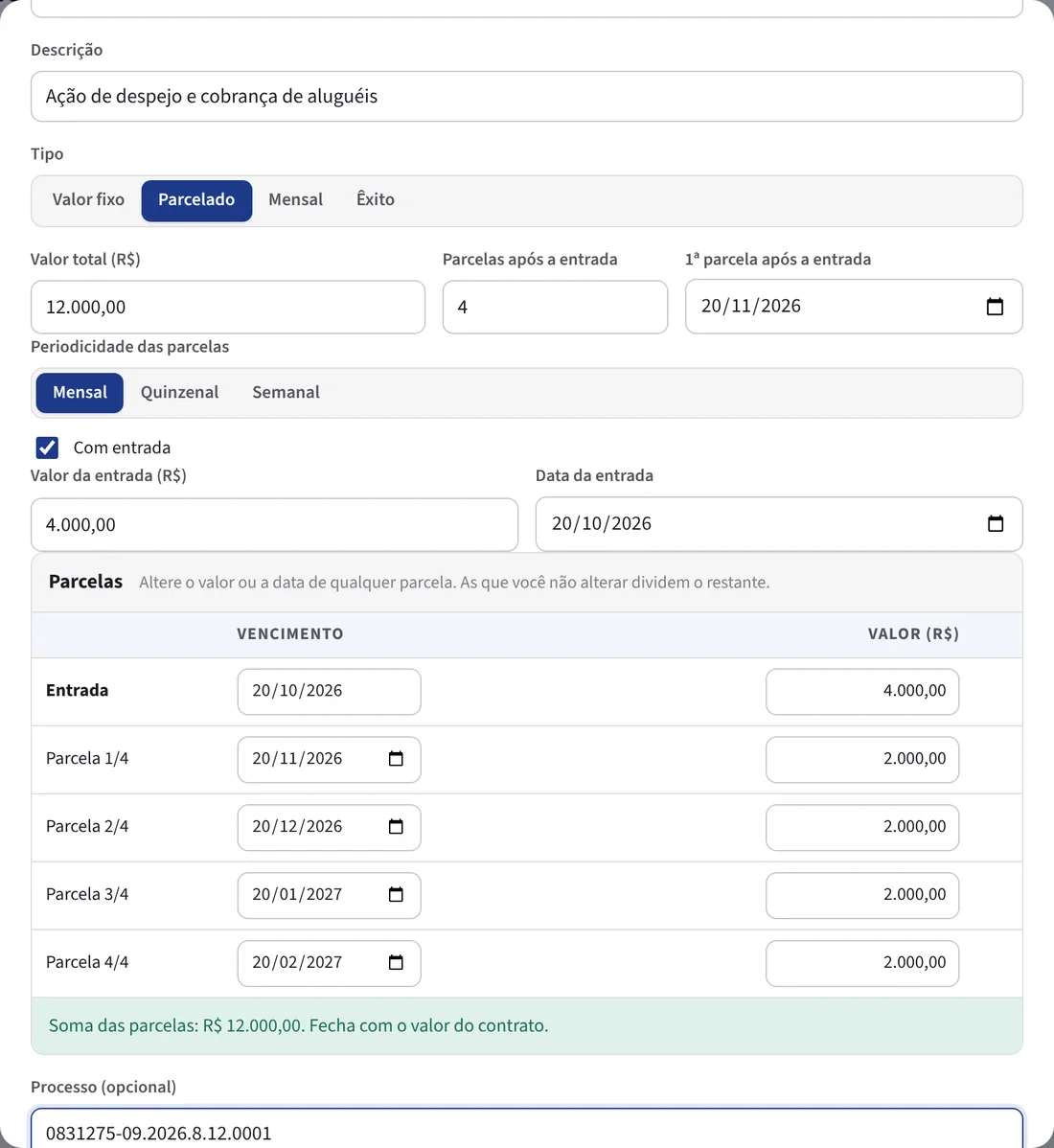This screenshot has height=1148, width=1054.
Task: Edit Valor da entrada 4.000,00 field
Action: coord(274,524)
